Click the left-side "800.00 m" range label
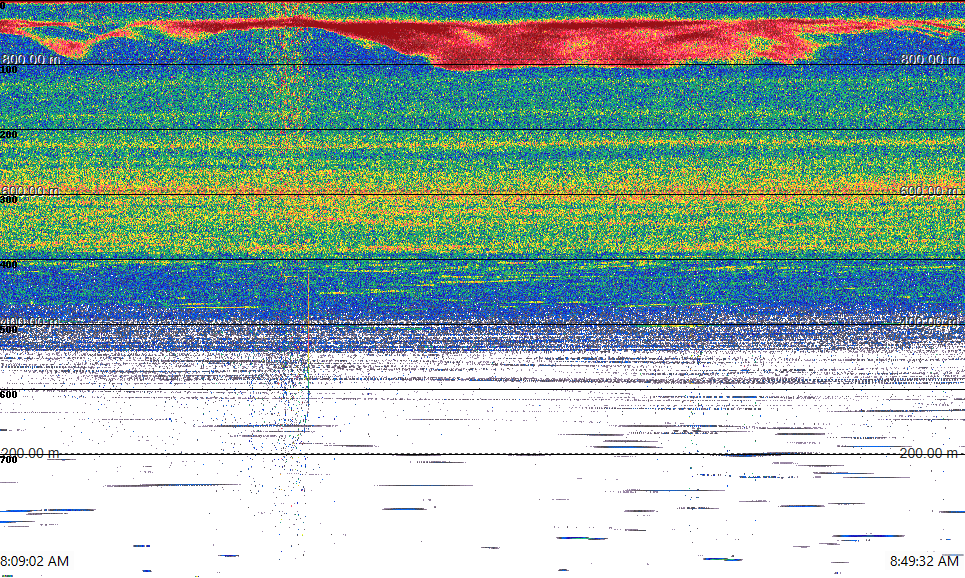 pos(31,59)
